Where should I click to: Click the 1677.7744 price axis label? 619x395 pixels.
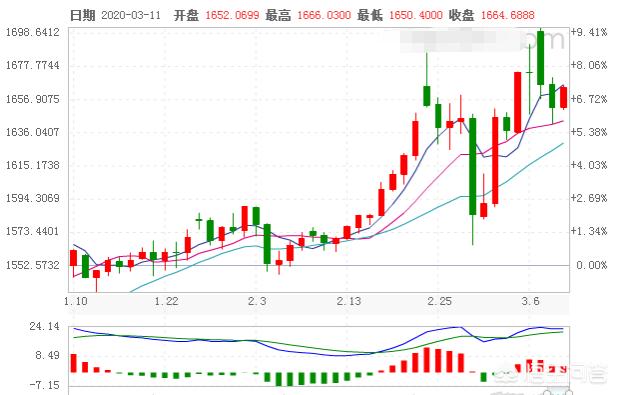click(x=32, y=65)
